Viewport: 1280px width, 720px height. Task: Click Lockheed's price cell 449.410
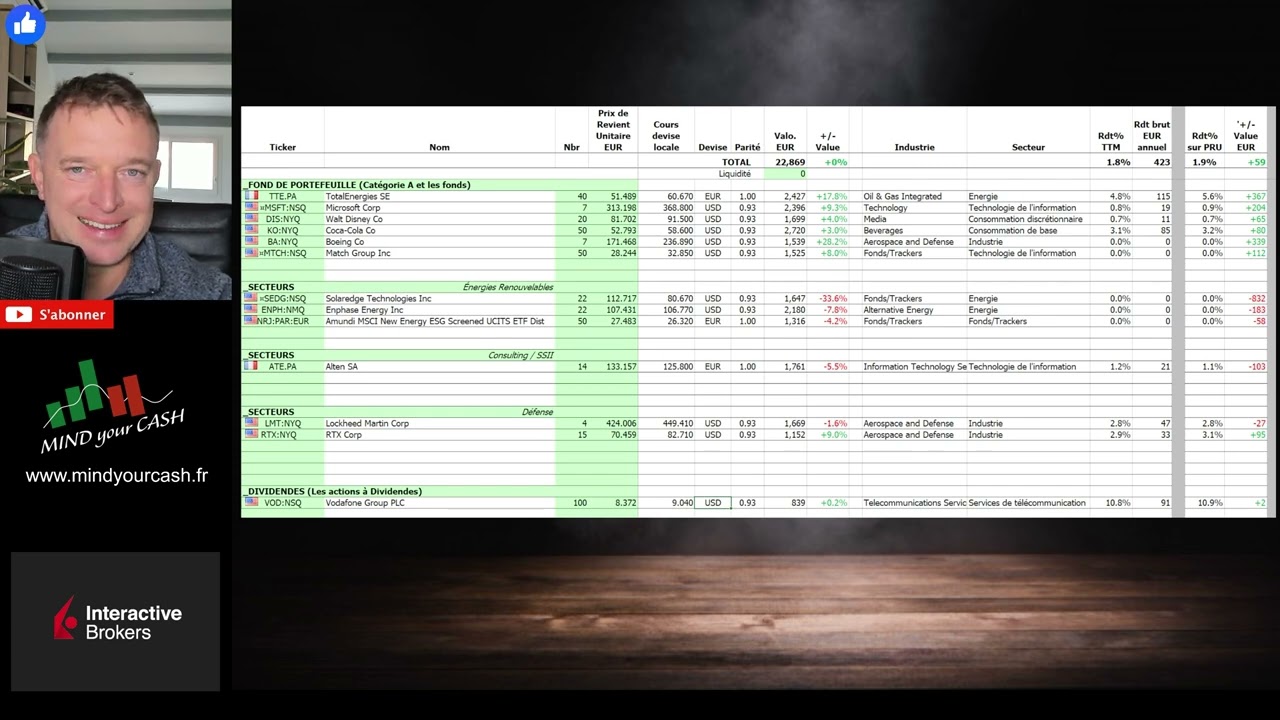[677, 423]
